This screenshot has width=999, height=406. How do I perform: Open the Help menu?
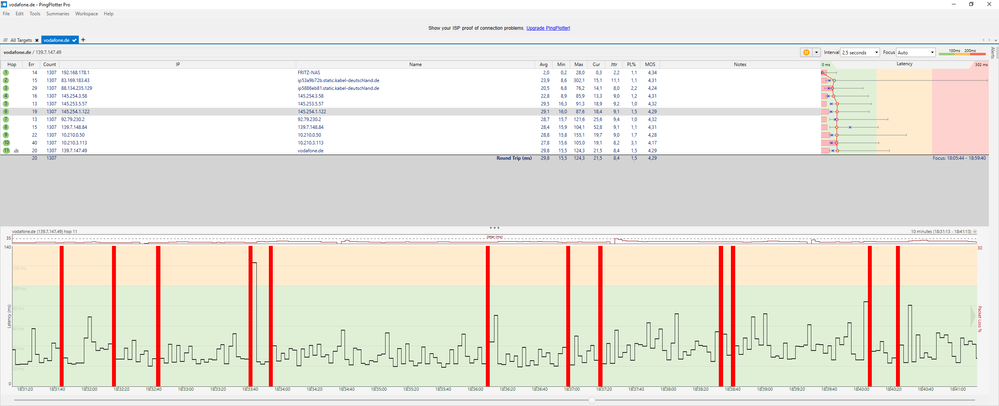point(108,13)
